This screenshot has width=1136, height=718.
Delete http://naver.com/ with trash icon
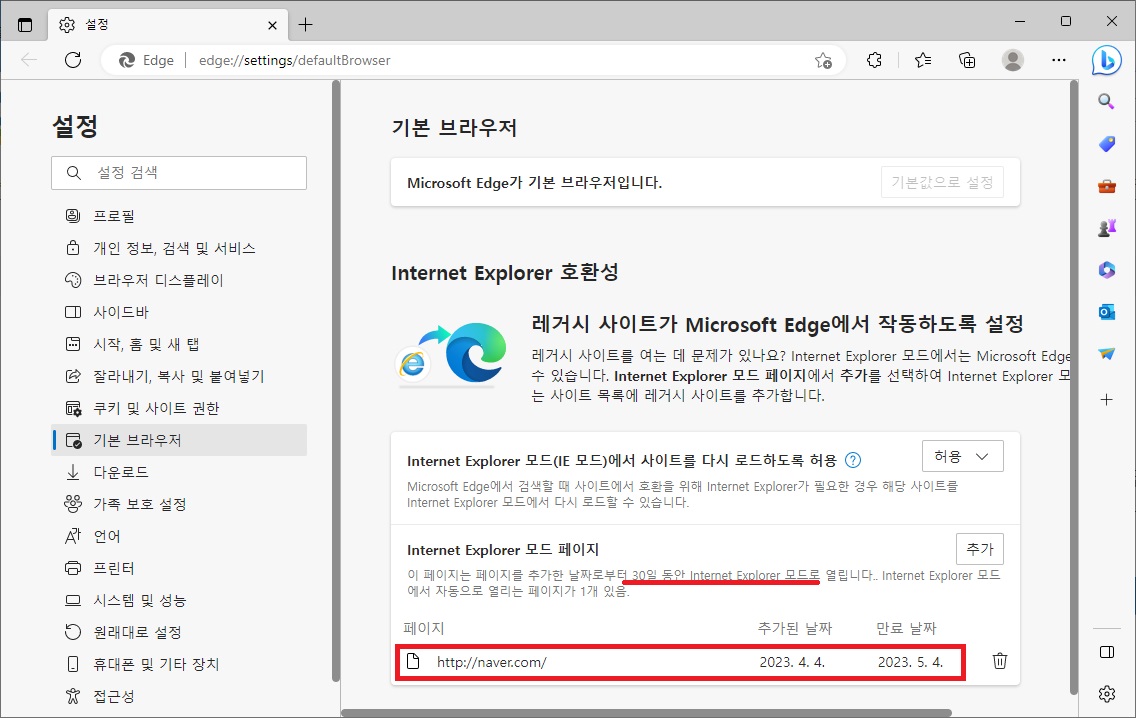[1000, 661]
